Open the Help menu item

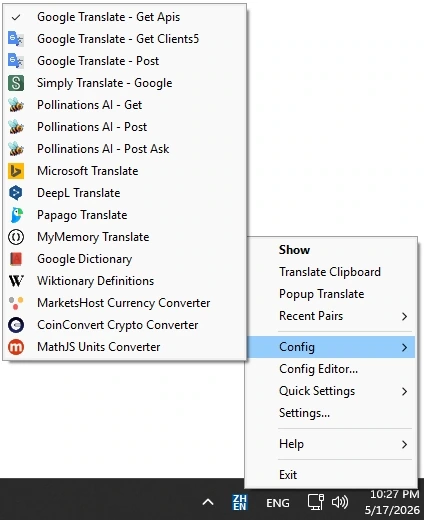(331, 444)
